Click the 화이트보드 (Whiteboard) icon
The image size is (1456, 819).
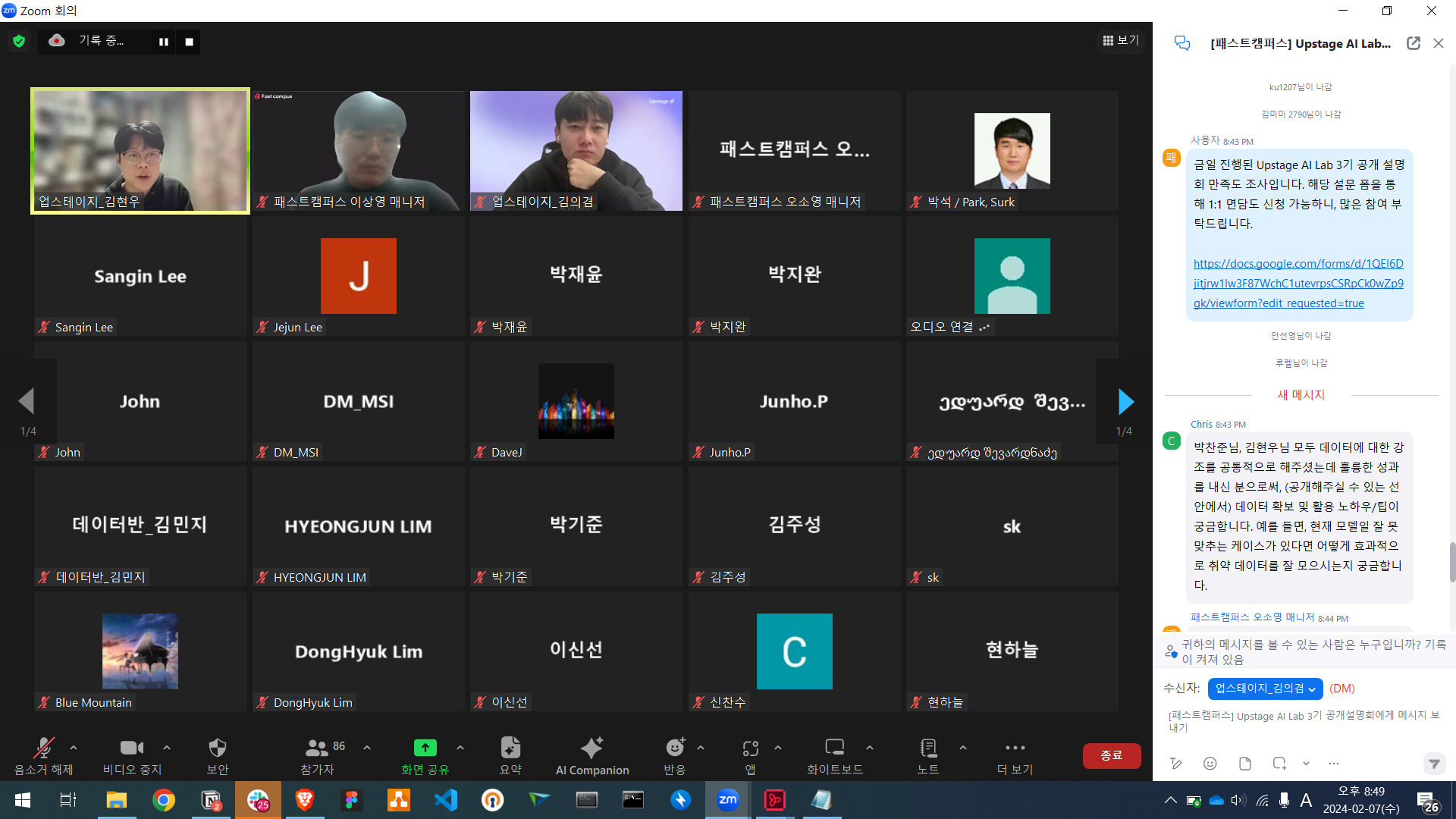pos(834,748)
